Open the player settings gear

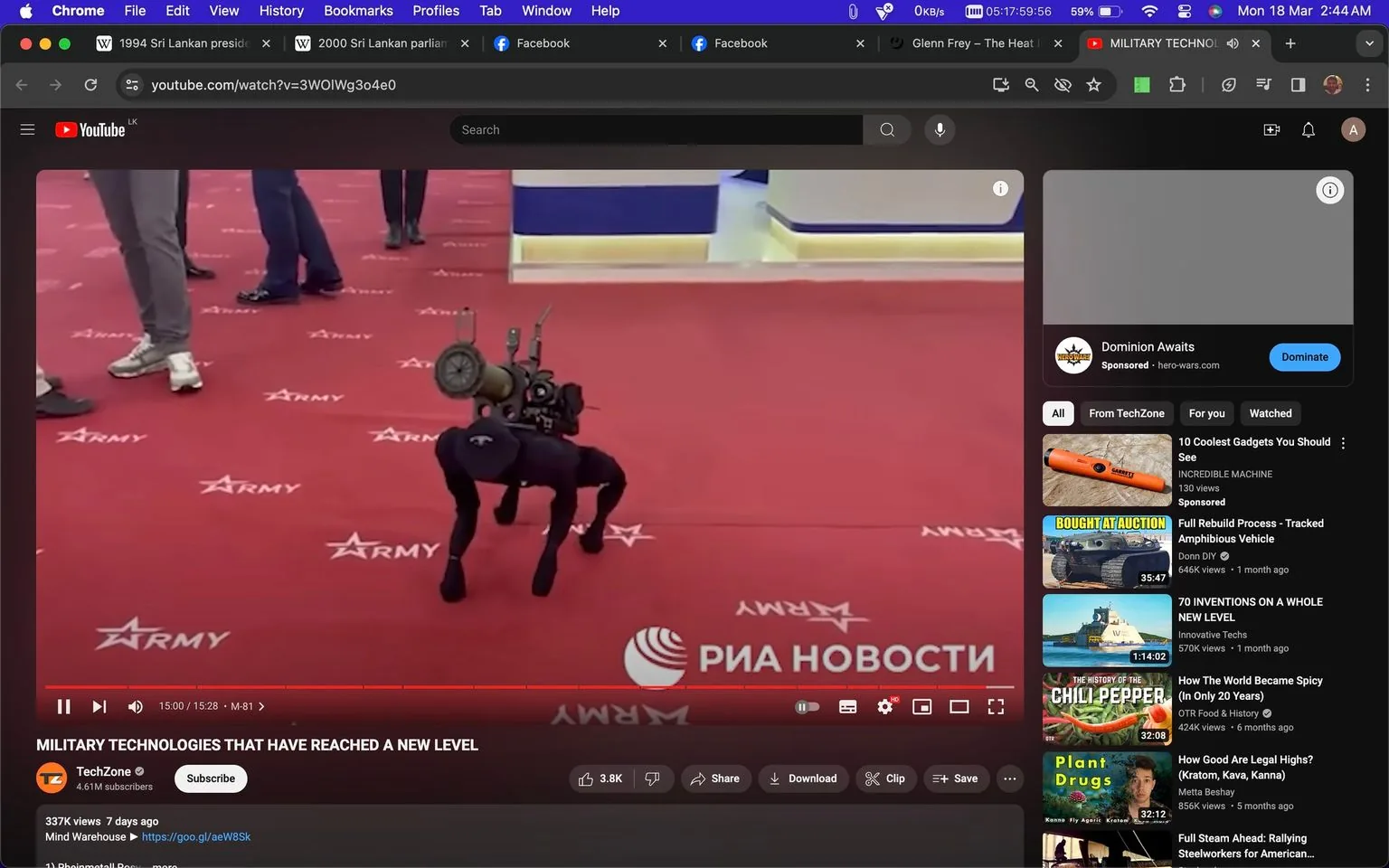(x=884, y=706)
